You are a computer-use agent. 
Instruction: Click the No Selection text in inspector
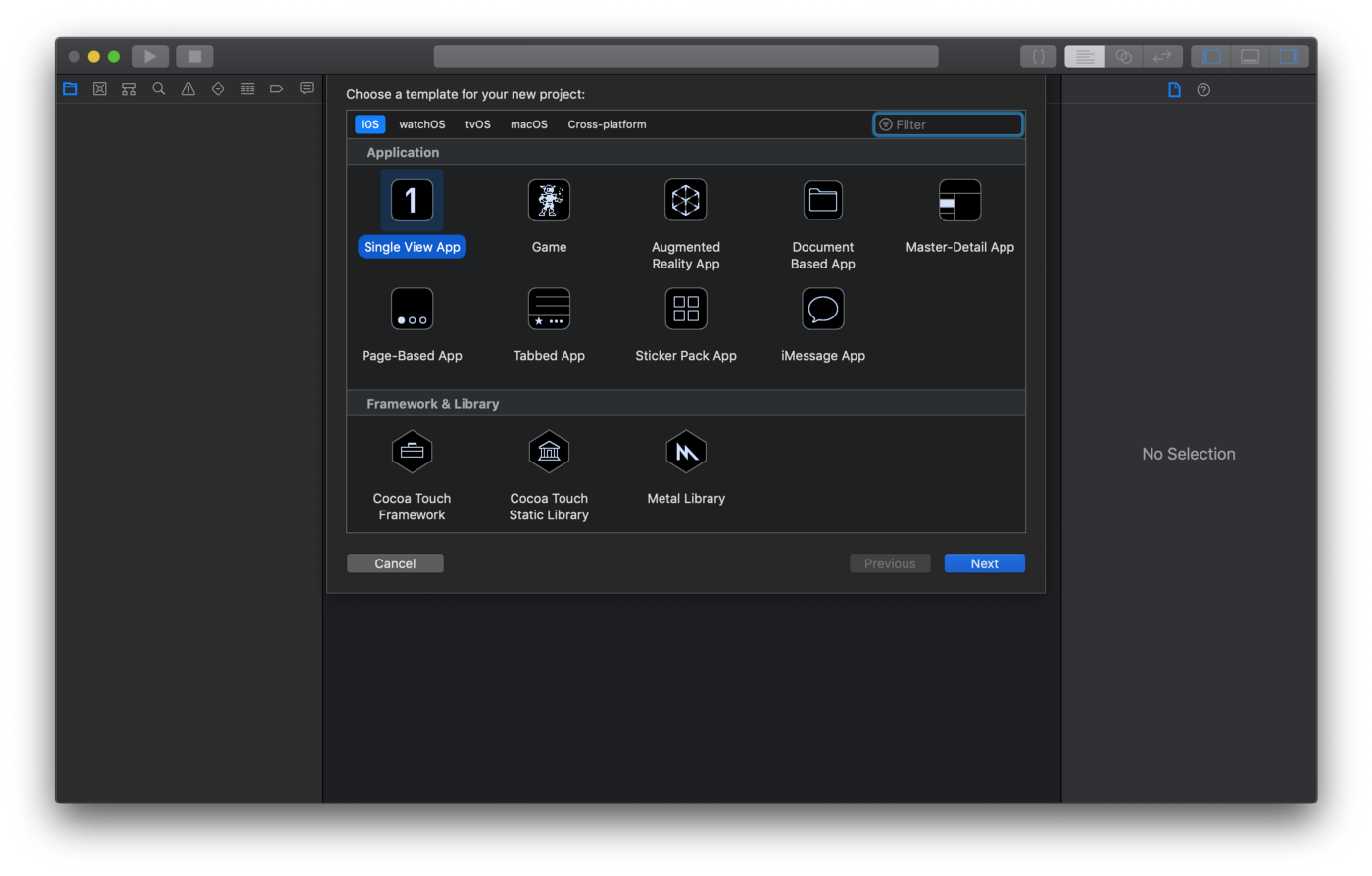1189,454
